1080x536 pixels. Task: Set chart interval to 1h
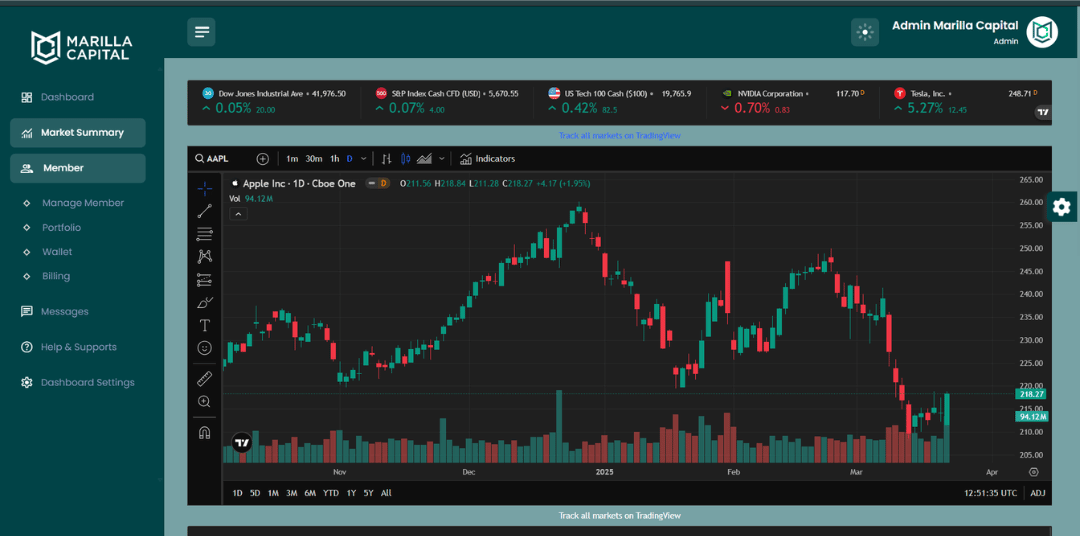click(335, 158)
